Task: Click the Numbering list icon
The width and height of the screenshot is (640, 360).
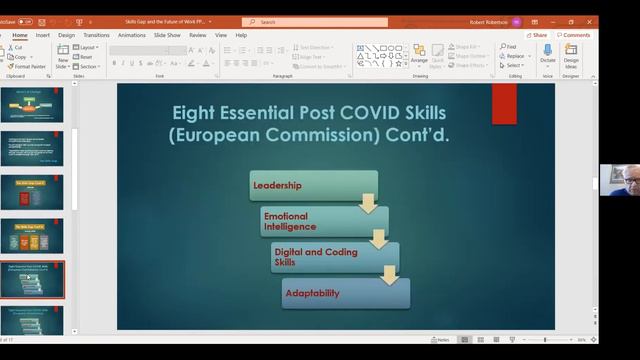Action: pos(242,50)
